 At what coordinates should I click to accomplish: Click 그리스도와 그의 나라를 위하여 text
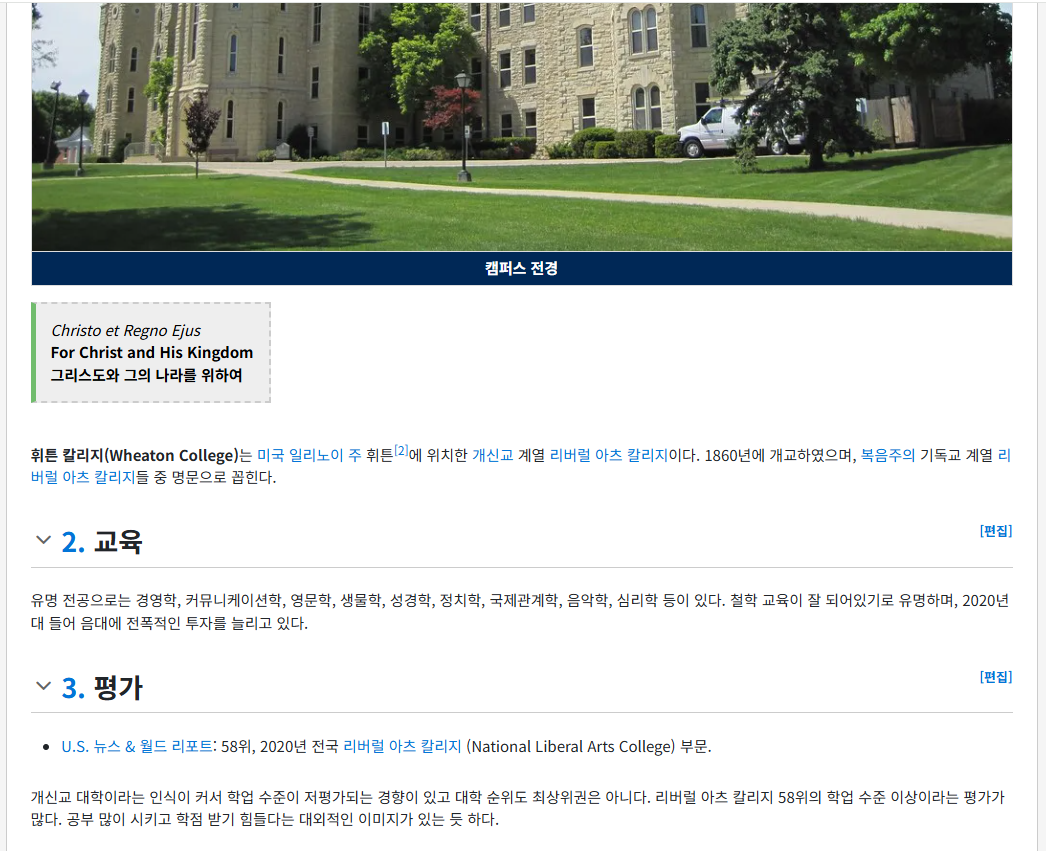pyautogui.click(x=147, y=375)
